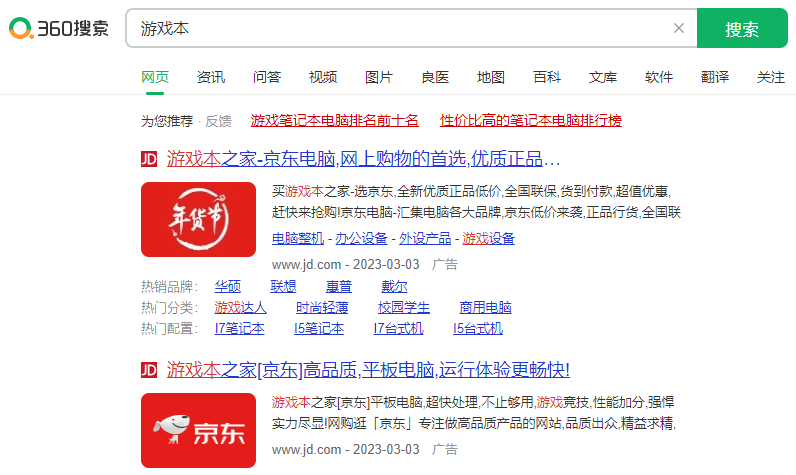Click the 联想 brand link

[283, 286]
